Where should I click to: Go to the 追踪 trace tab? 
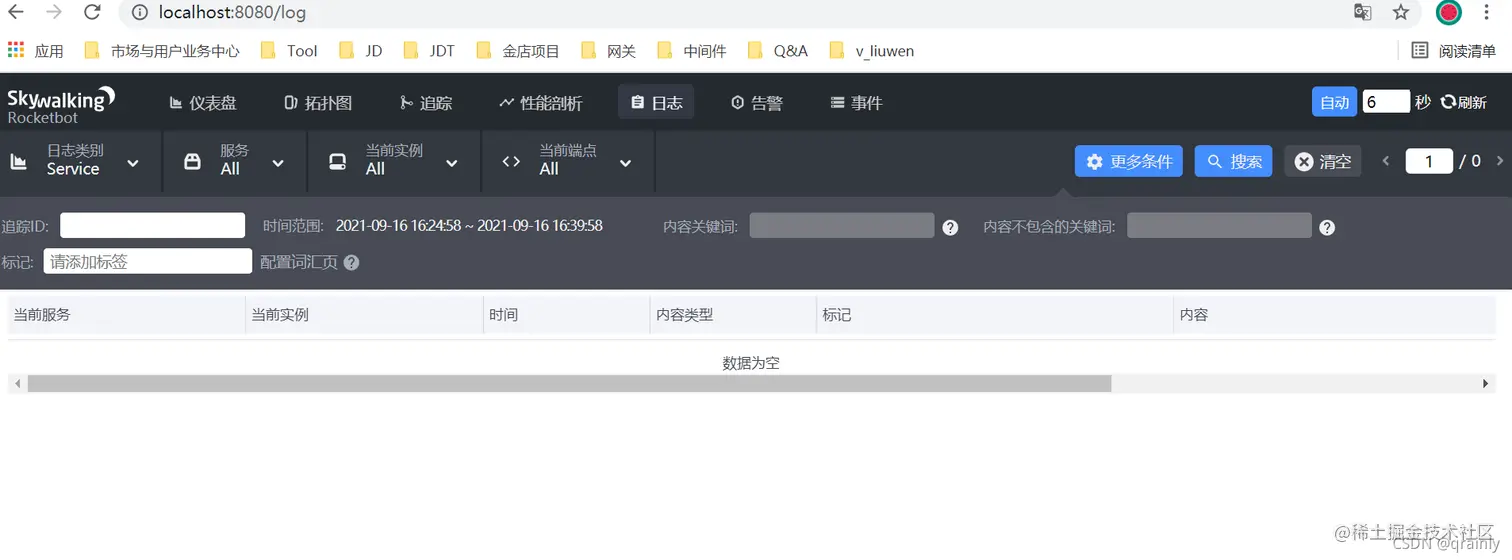426,103
